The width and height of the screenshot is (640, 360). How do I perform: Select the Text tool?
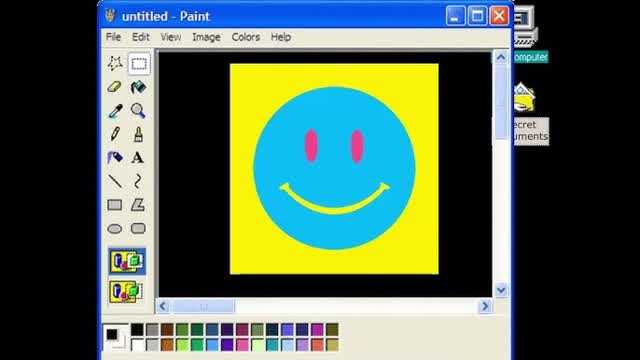[138, 158]
